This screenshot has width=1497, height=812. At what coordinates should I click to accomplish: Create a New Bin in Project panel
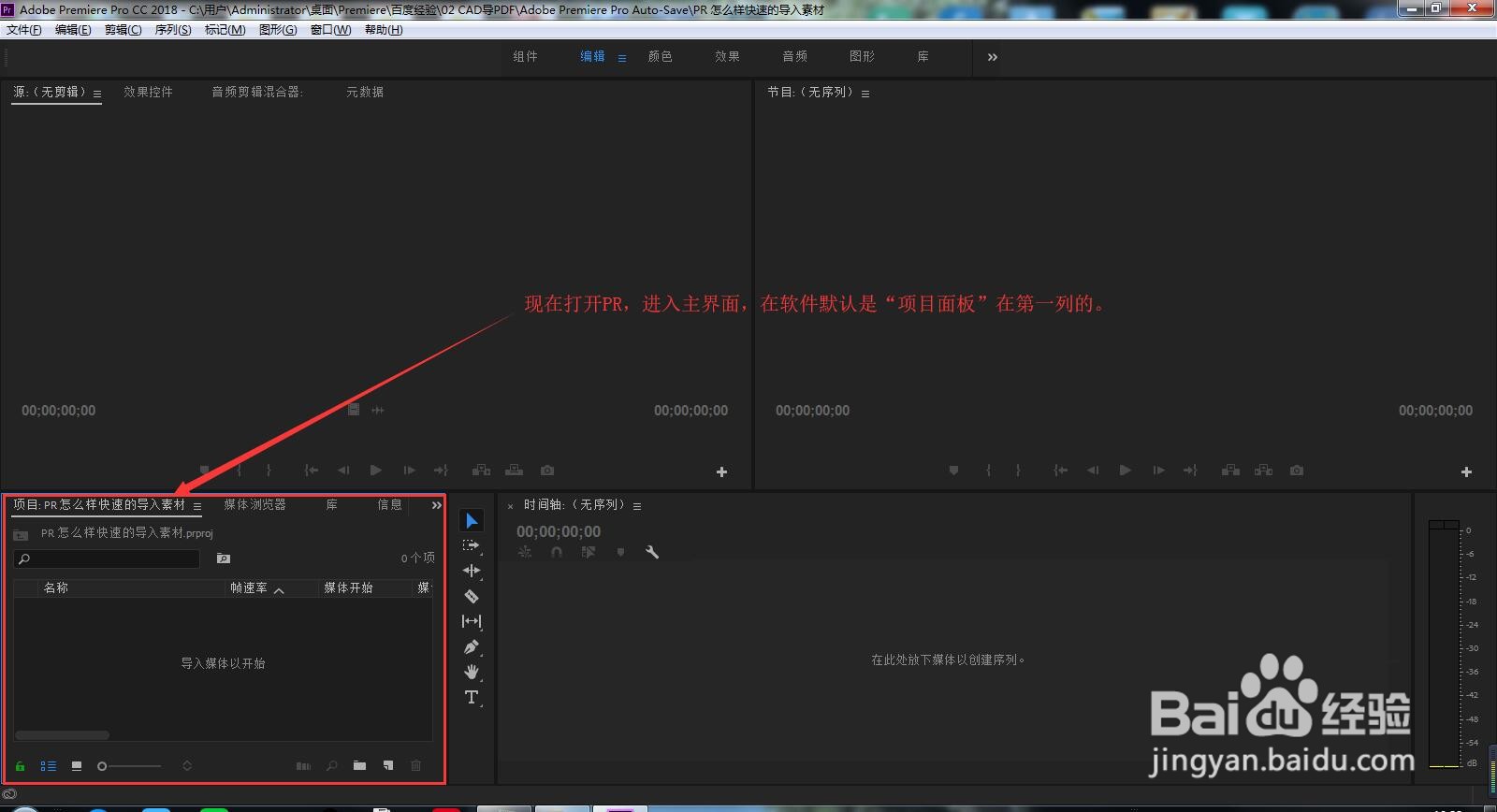click(359, 766)
